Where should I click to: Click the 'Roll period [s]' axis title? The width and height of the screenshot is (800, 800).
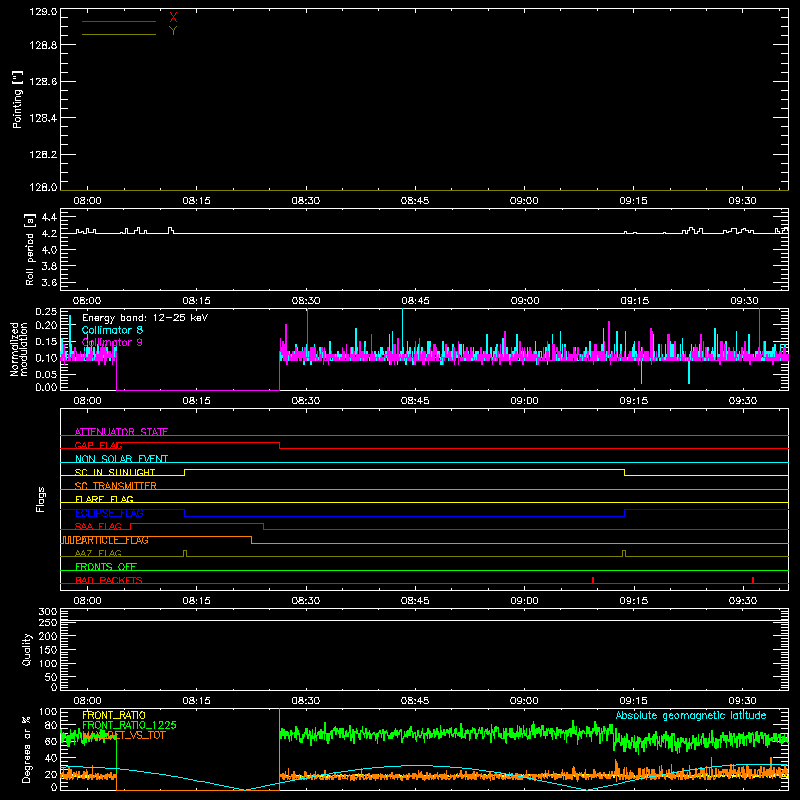click(x=30, y=250)
